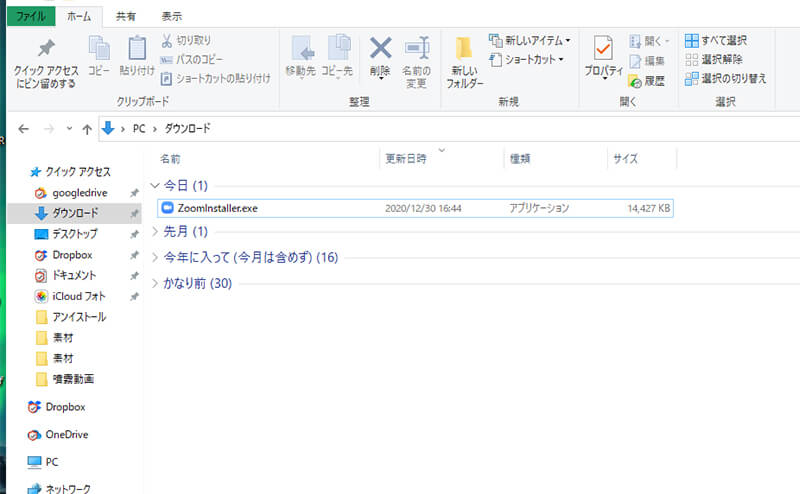800x494 pixels.
Task: Click the Rename icon in ribbon
Action: pyautogui.click(x=416, y=48)
